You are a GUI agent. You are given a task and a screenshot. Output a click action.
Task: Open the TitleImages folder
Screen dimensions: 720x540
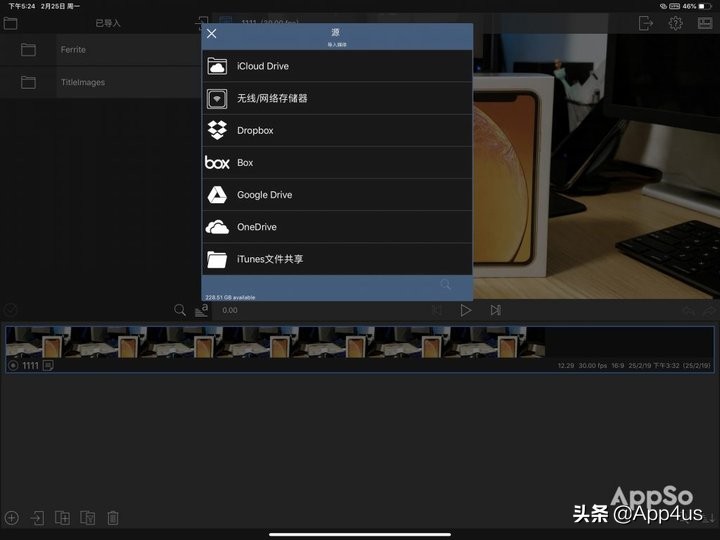(x=101, y=82)
